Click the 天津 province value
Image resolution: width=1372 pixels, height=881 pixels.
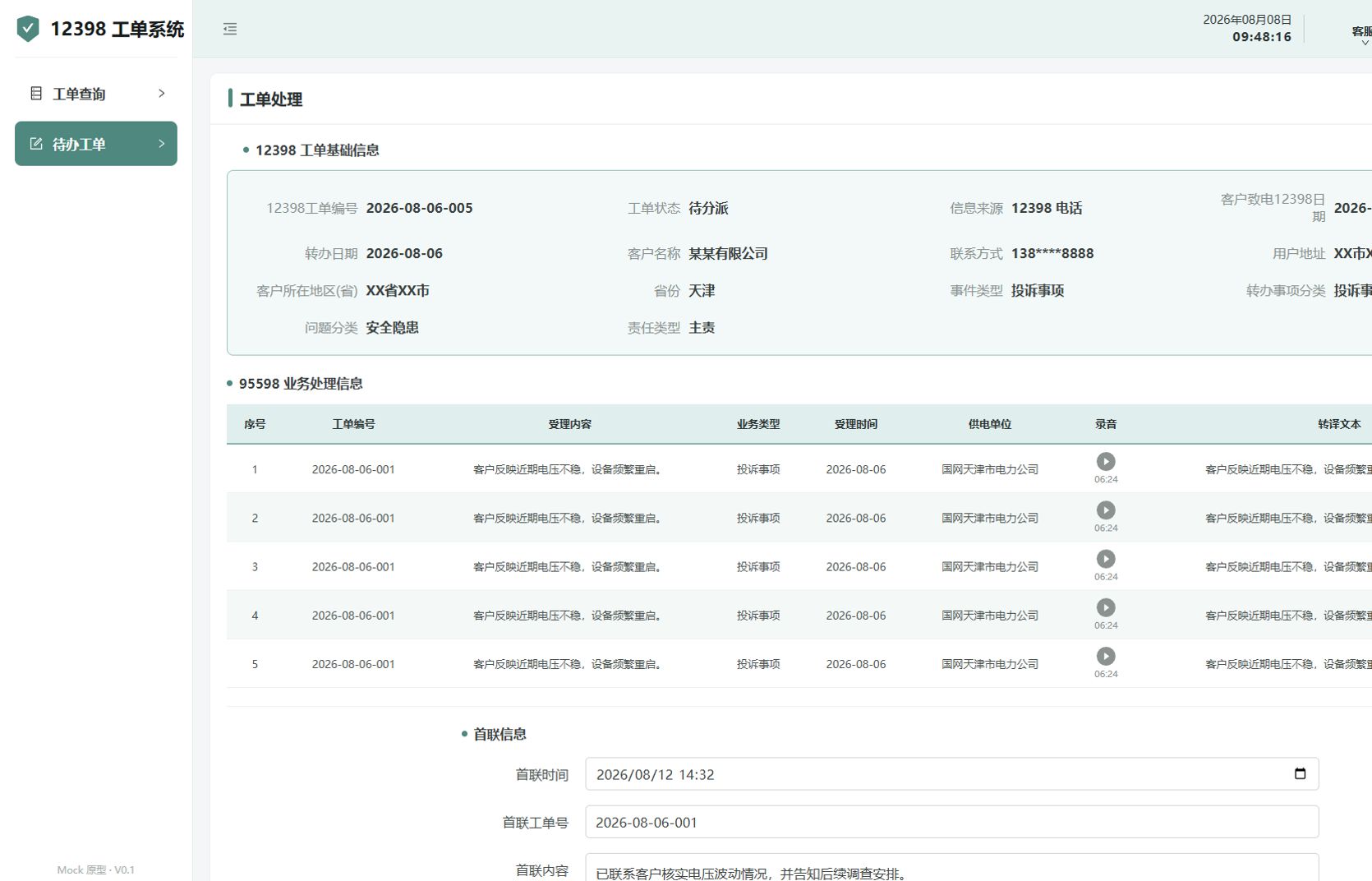[702, 290]
